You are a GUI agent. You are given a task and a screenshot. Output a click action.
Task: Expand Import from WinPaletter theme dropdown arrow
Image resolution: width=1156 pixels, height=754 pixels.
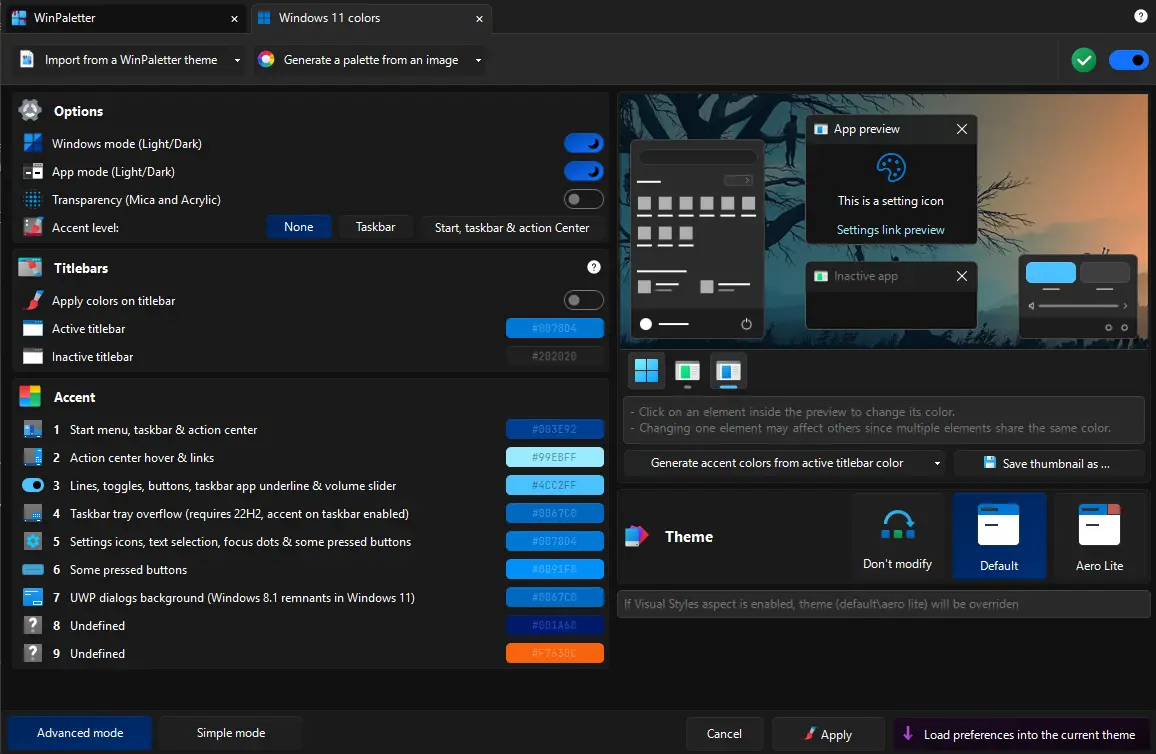[237, 60]
